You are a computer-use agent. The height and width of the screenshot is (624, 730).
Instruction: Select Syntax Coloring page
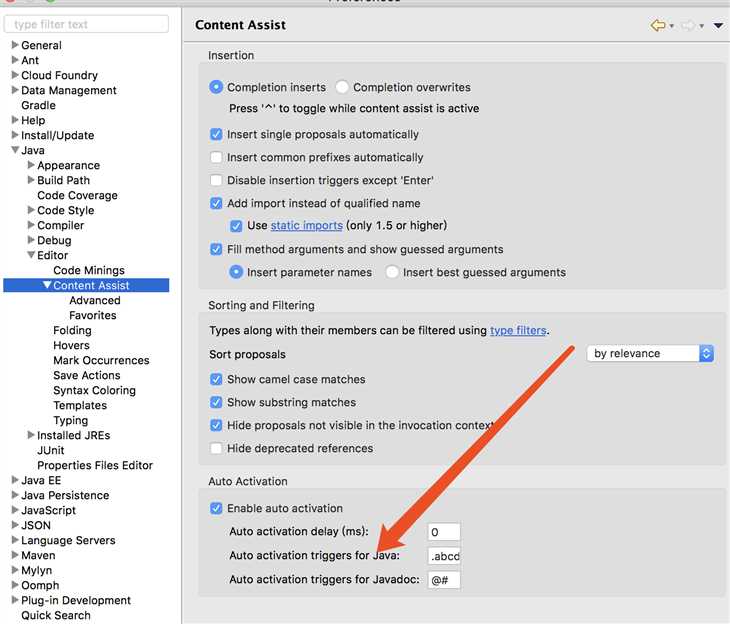tap(95, 391)
